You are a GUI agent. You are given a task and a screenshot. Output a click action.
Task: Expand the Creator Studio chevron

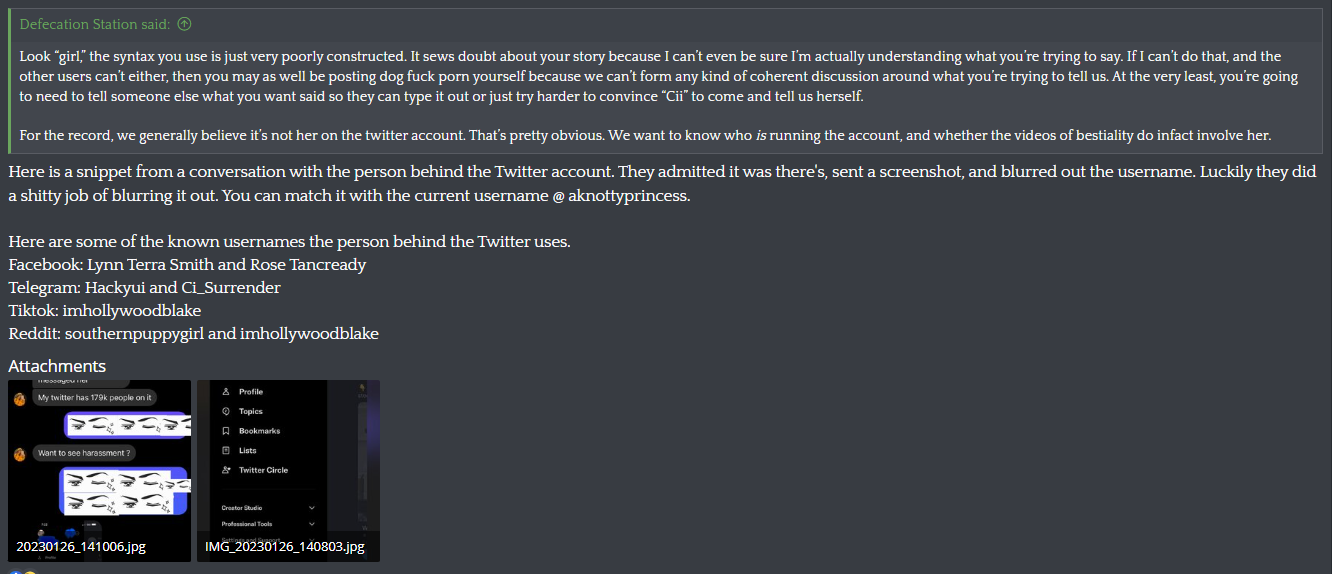312,508
